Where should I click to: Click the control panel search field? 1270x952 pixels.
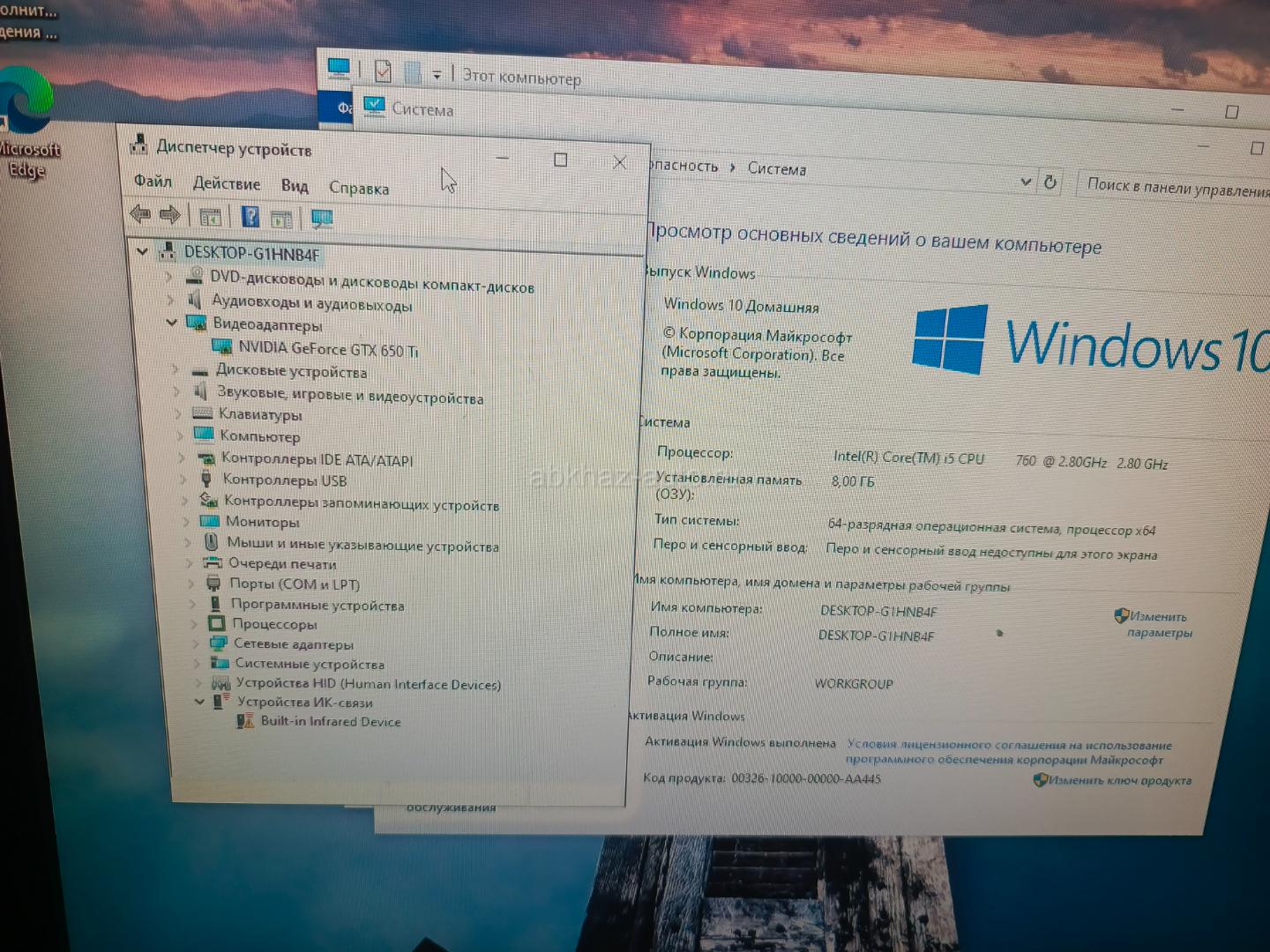(x=1173, y=187)
